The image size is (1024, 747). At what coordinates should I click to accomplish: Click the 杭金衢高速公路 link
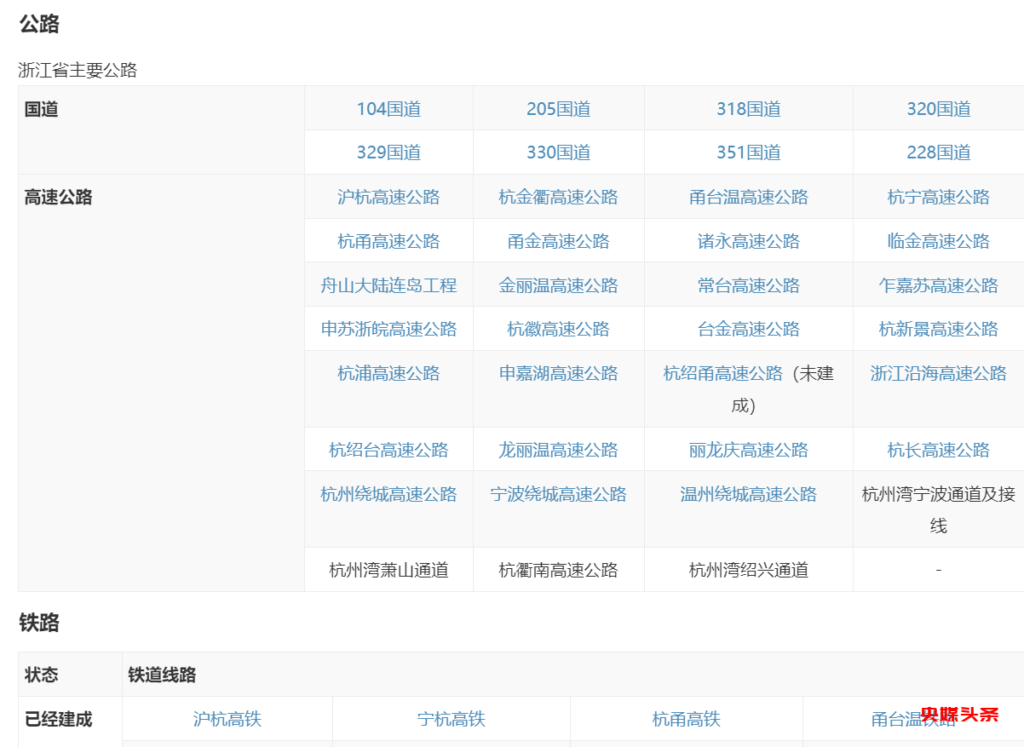(558, 197)
